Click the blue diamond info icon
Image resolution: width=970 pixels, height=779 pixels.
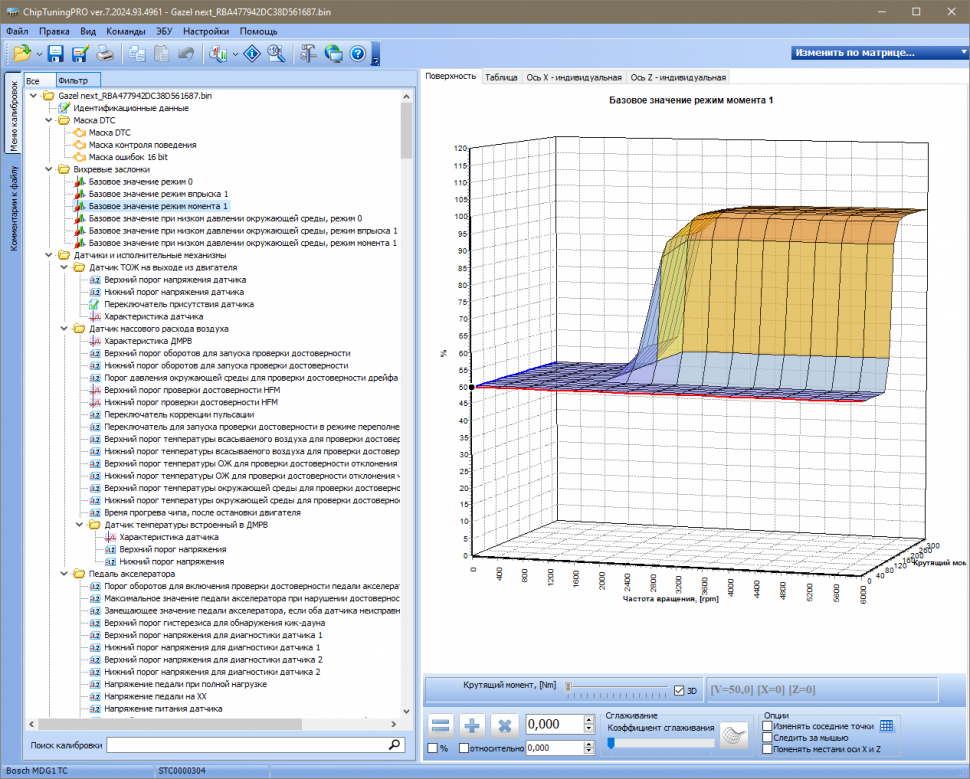click(253, 53)
